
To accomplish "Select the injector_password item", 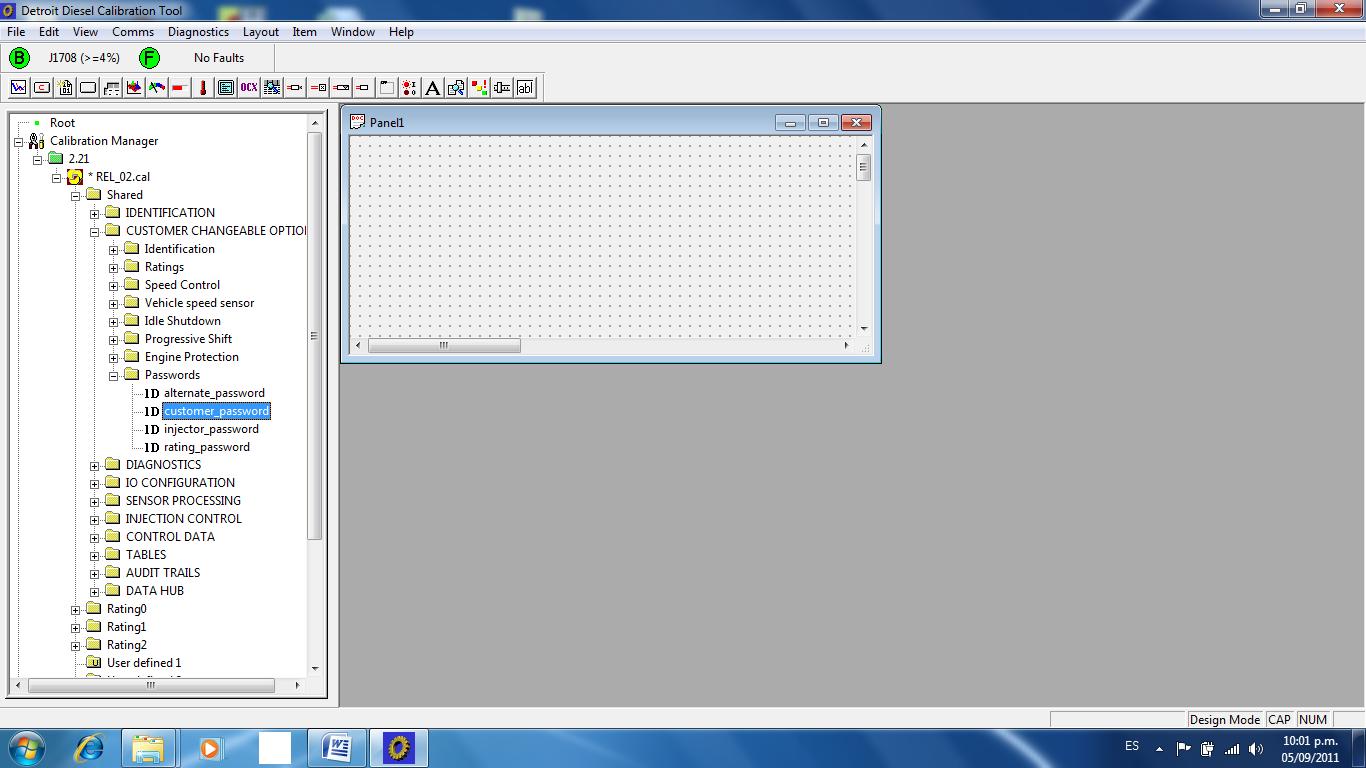I will pos(211,429).
